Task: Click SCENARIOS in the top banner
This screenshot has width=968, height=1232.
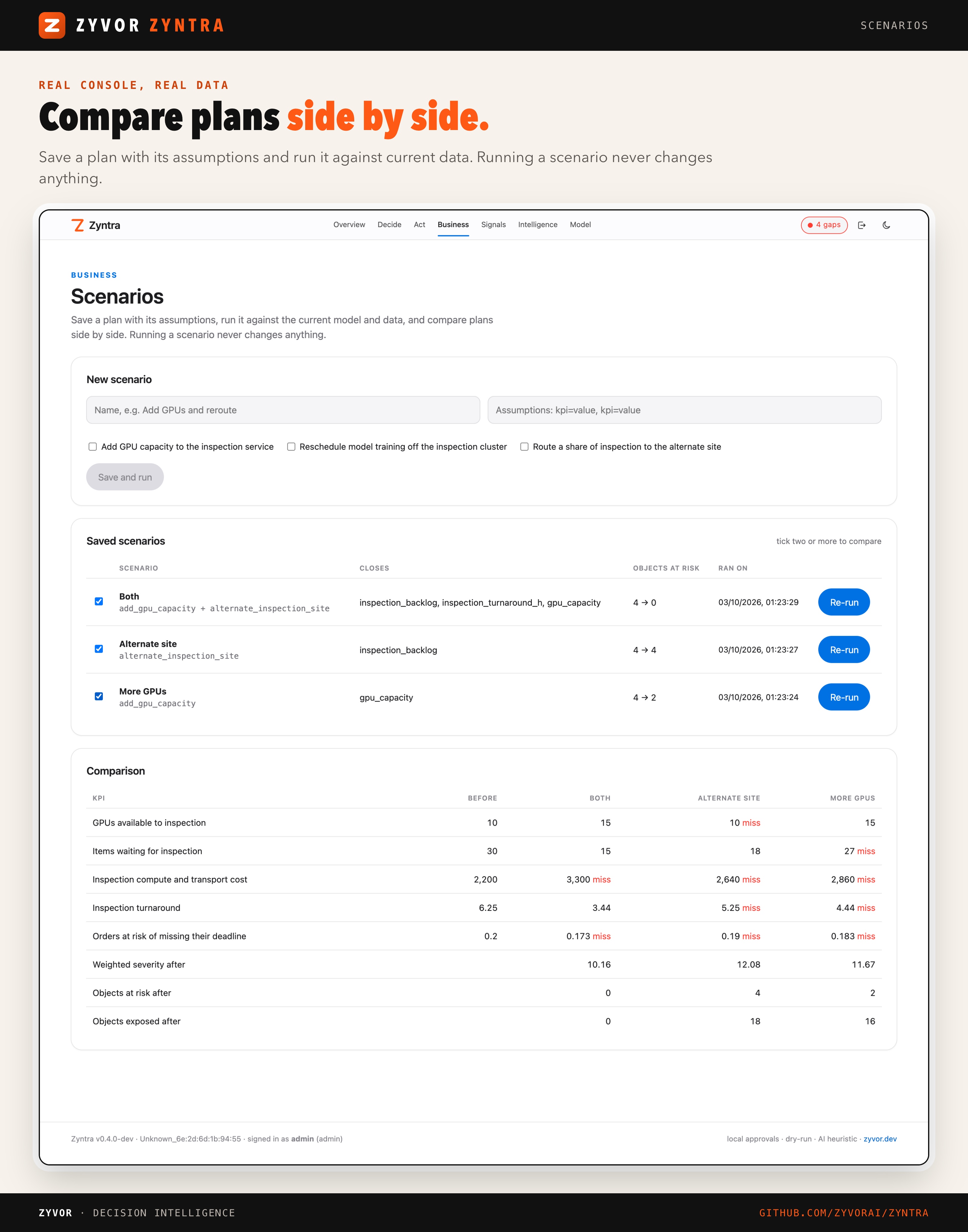Action: [894, 25]
